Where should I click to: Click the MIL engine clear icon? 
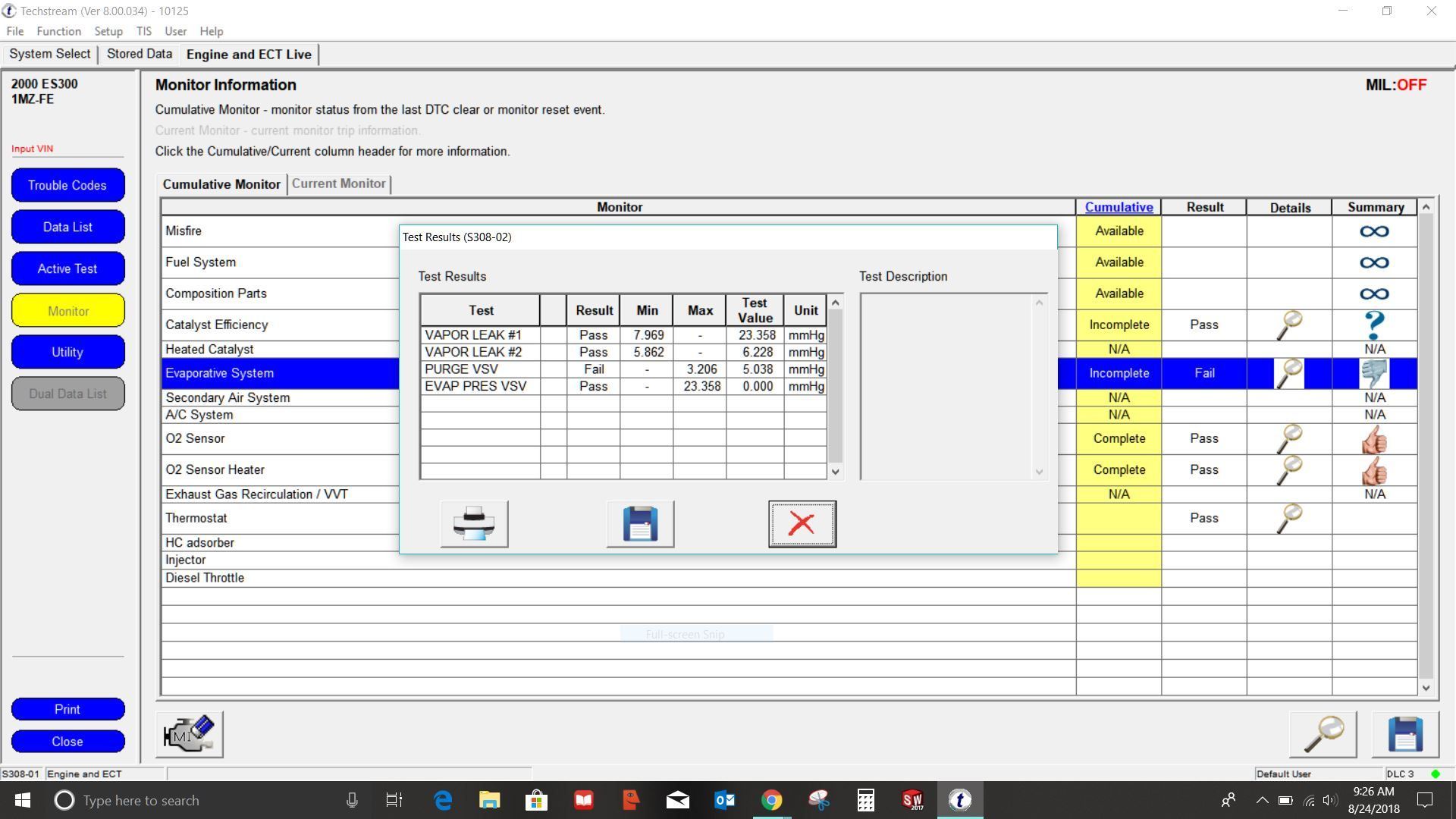pos(190,734)
